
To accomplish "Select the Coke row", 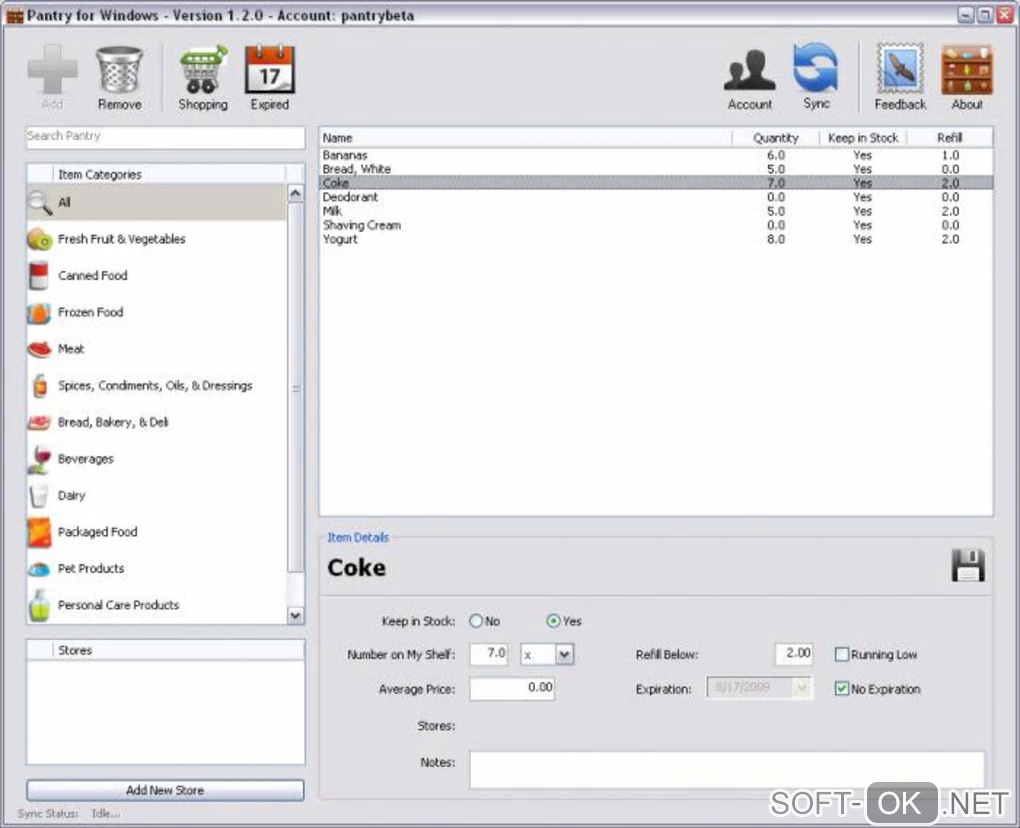I will tap(656, 183).
